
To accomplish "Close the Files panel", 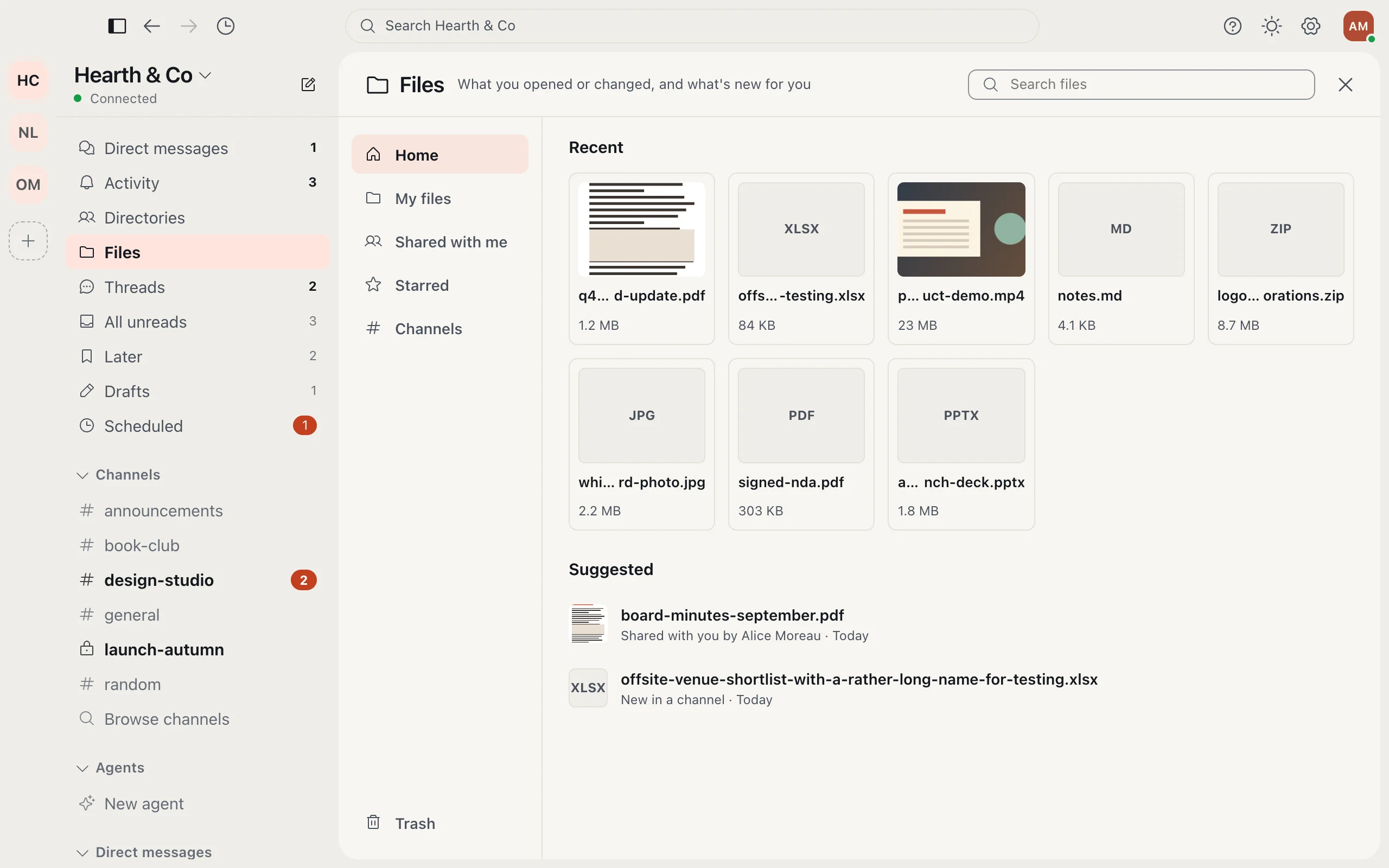I will click(1346, 85).
